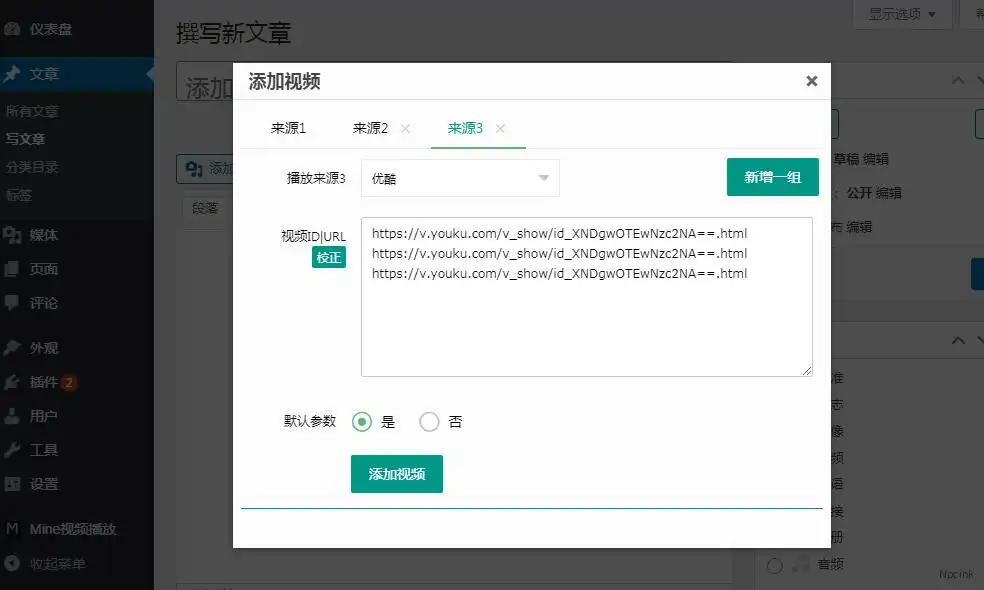Collapse the sidebar via 收起菜单 icon
This screenshot has height=590, width=984.
click(14, 563)
